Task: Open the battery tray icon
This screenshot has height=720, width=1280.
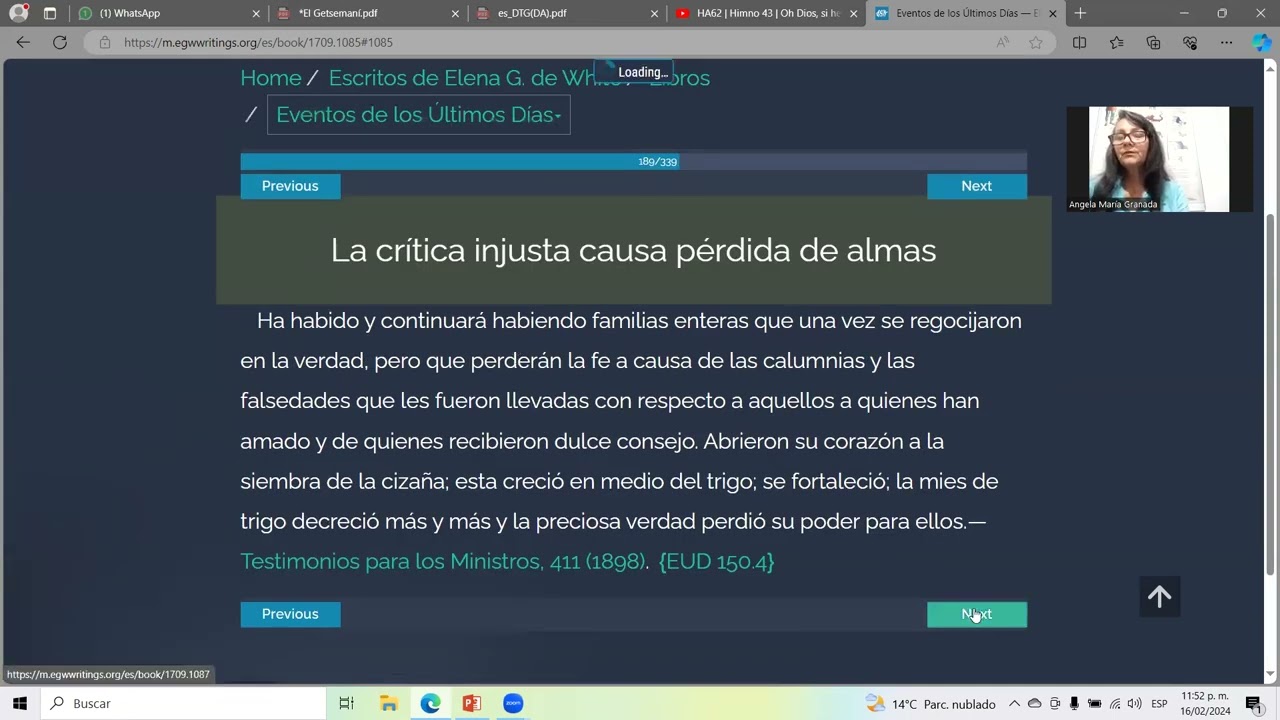Action: click(x=1095, y=703)
